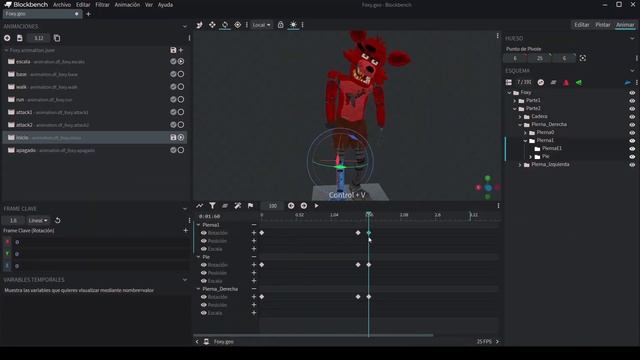This screenshot has width=640, height=360.
Task: Open the Lineal interpolation dropdown
Action: pyautogui.click(x=38, y=220)
